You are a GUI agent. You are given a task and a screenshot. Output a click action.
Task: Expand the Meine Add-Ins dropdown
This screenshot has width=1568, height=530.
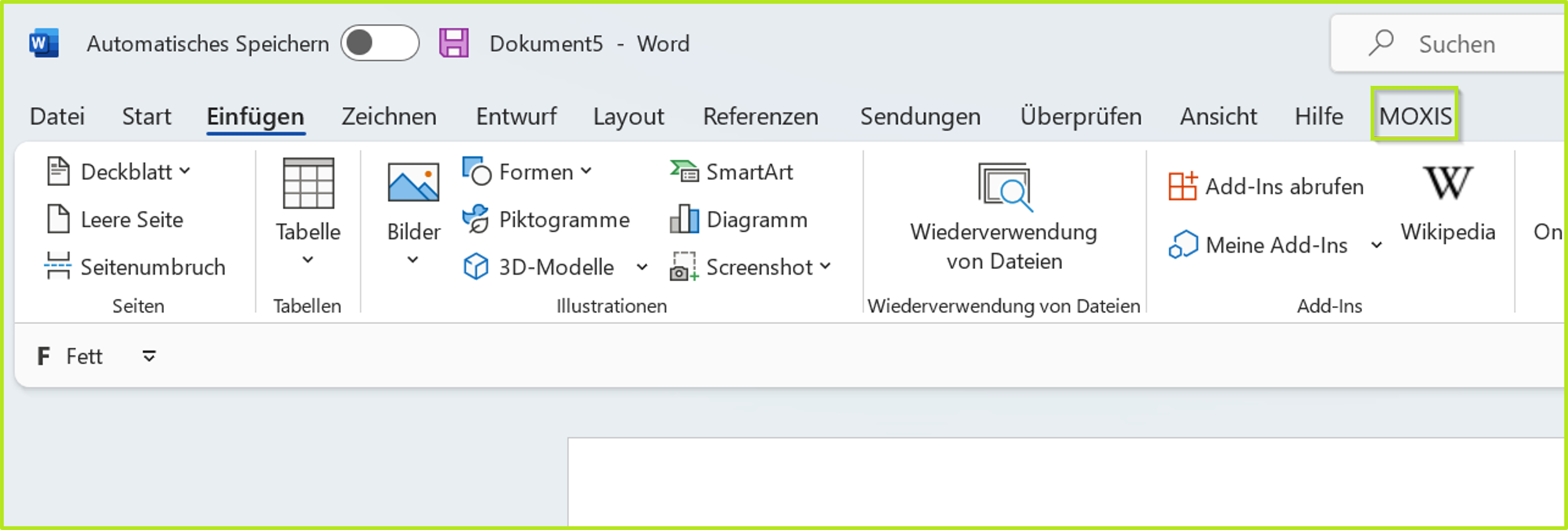[x=1377, y=245]
